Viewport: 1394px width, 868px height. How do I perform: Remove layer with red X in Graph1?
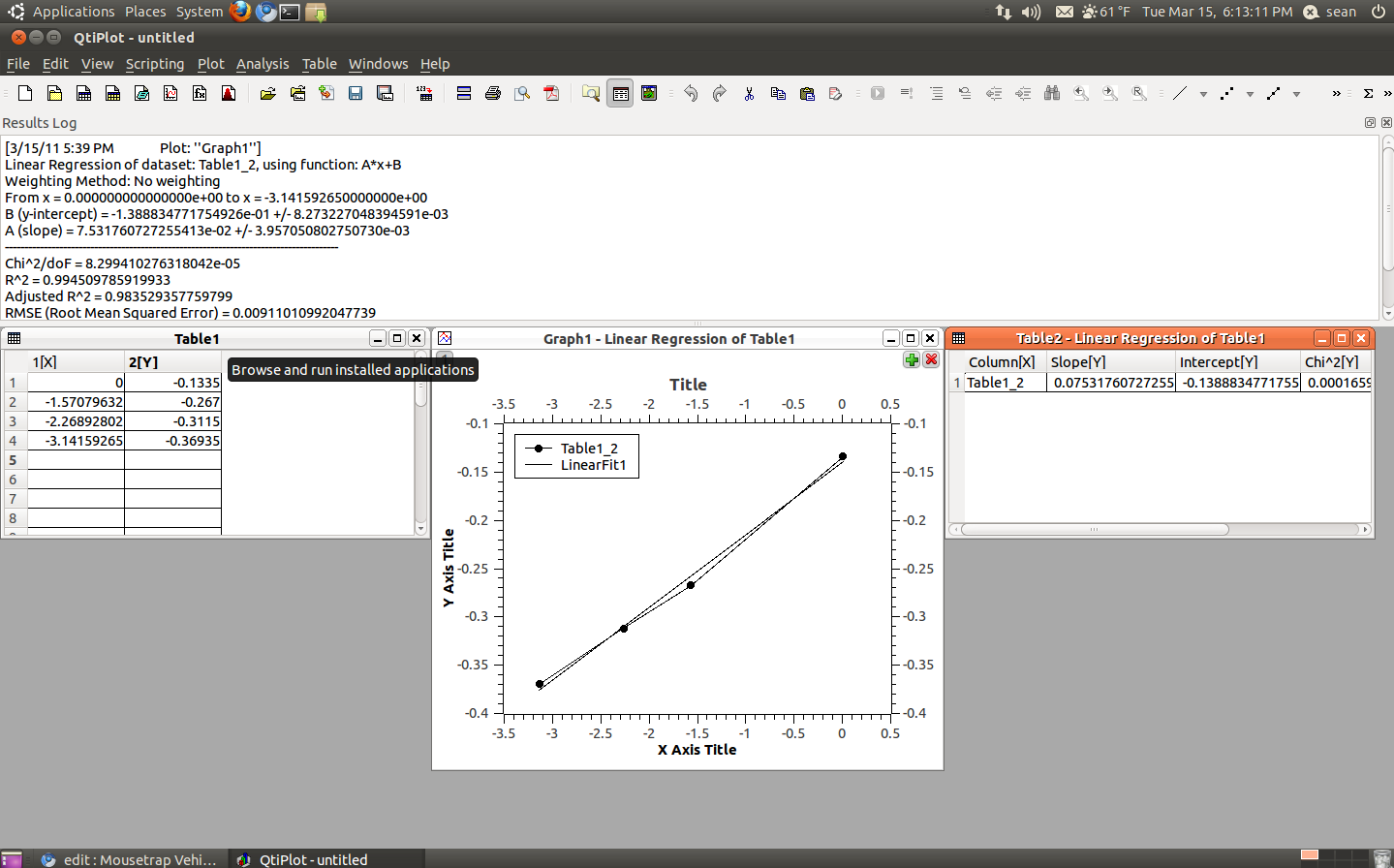(931, 359)
